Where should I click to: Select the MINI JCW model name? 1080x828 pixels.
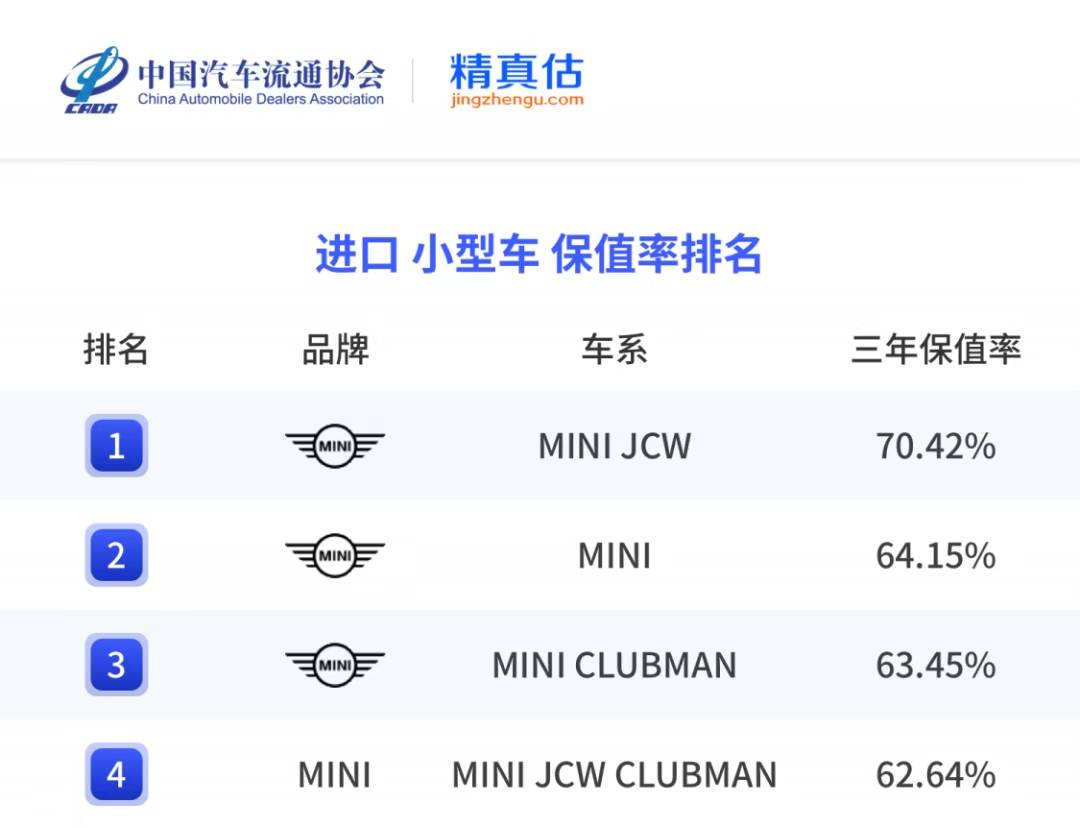click(x=614, y=446)
